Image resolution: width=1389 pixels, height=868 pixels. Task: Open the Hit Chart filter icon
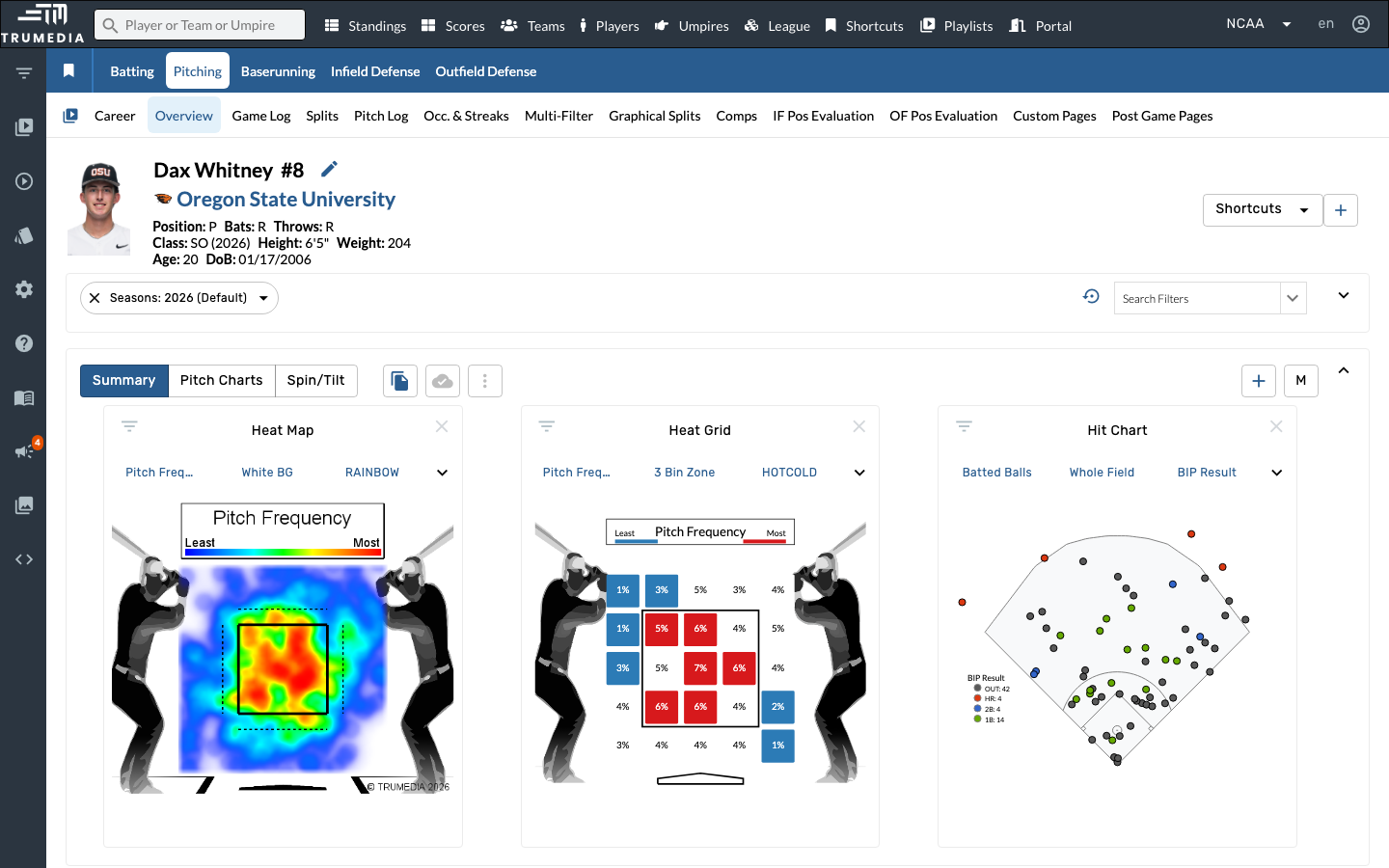pyautogui.click(x=964, y=426)
